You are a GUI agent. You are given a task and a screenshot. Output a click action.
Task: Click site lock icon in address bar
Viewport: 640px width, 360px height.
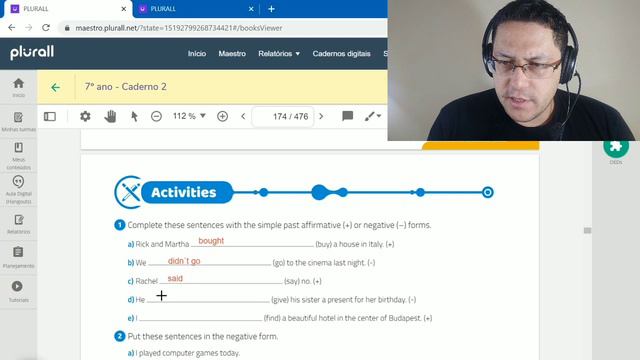(67, 28)
